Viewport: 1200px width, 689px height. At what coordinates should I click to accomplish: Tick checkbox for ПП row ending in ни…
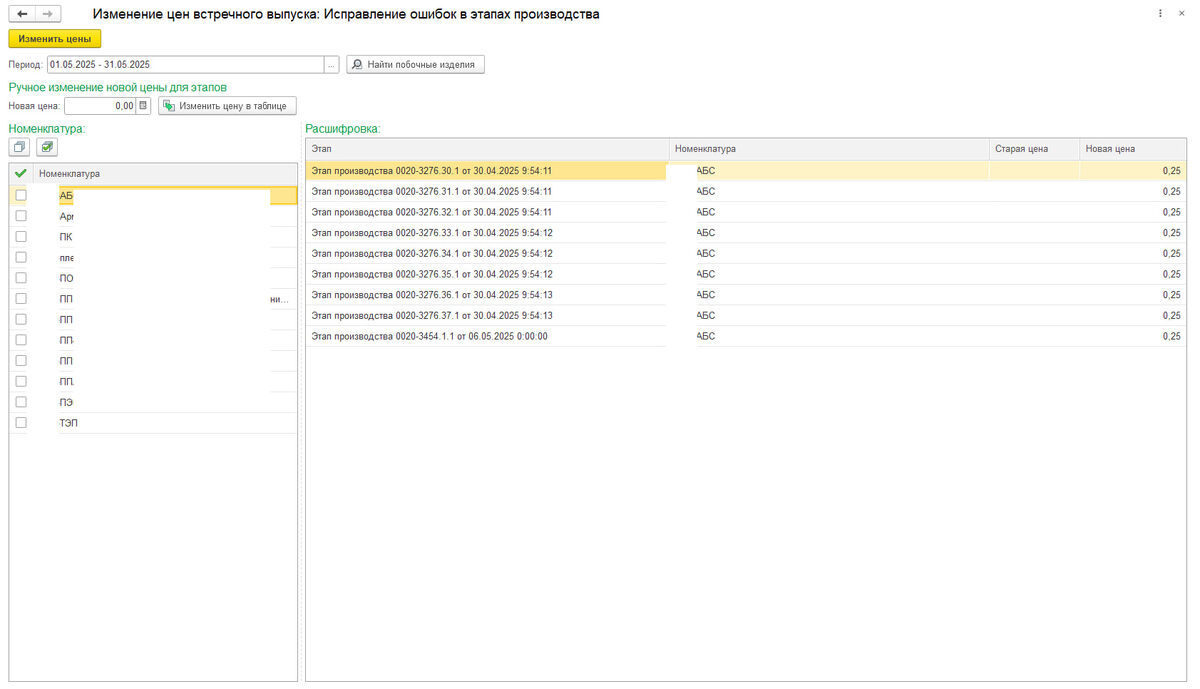click(21, 299)
